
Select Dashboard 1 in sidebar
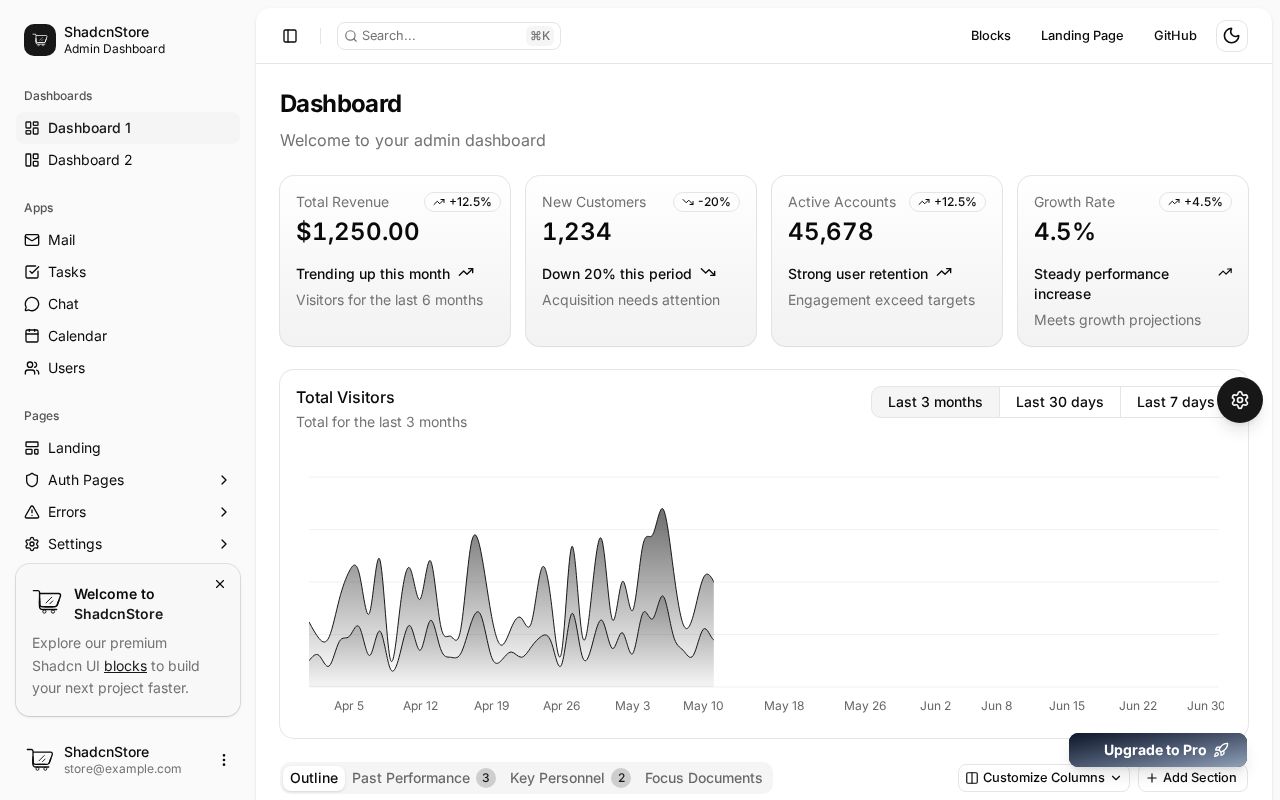click(x=128, y=128)
